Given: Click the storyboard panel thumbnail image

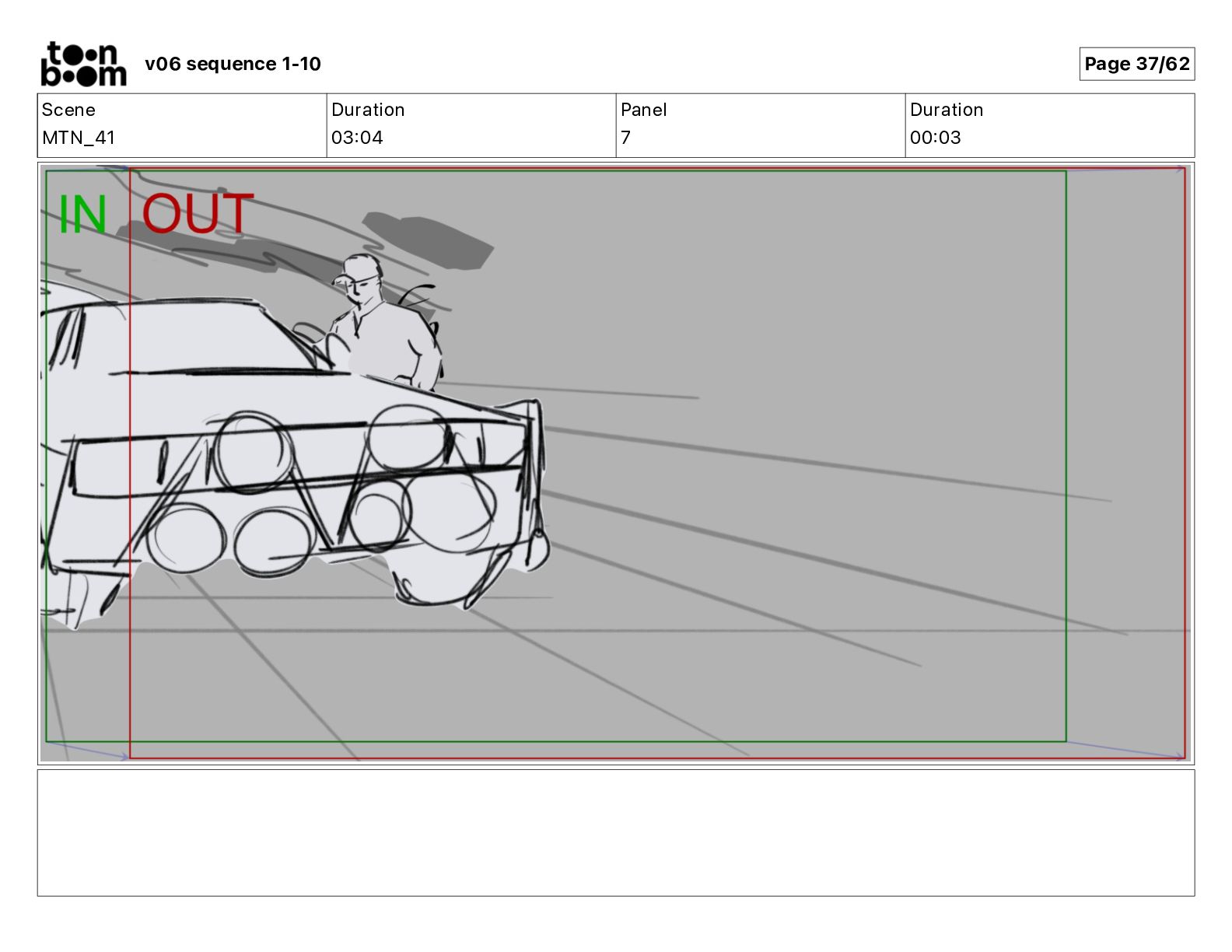Looking at the screenshot, I should [x=615, y=463].
